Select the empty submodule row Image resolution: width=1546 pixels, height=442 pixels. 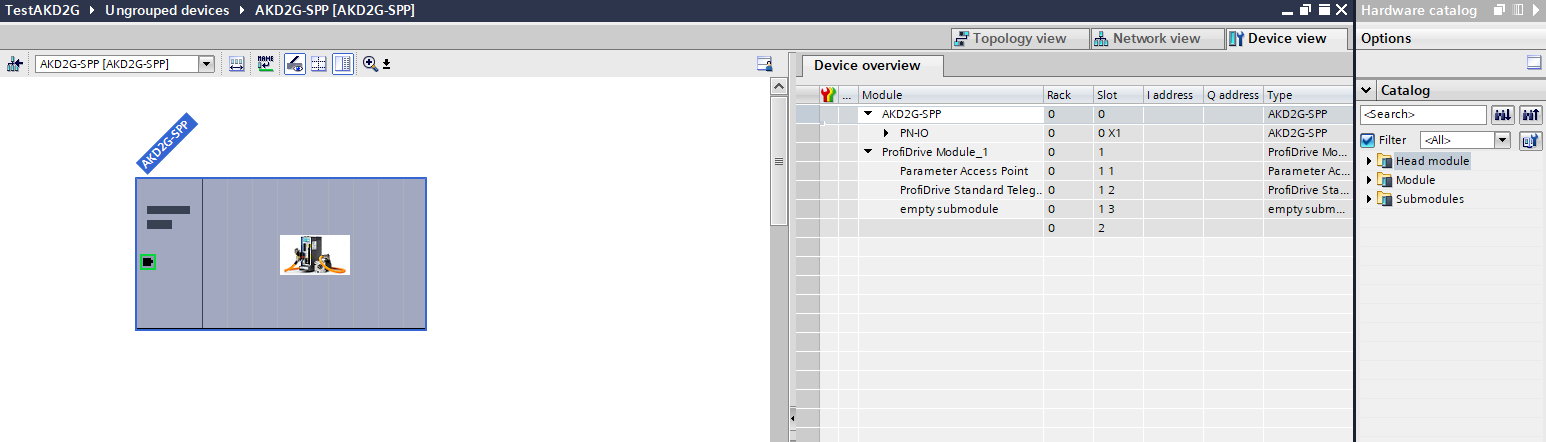[x=1075, y=209]
